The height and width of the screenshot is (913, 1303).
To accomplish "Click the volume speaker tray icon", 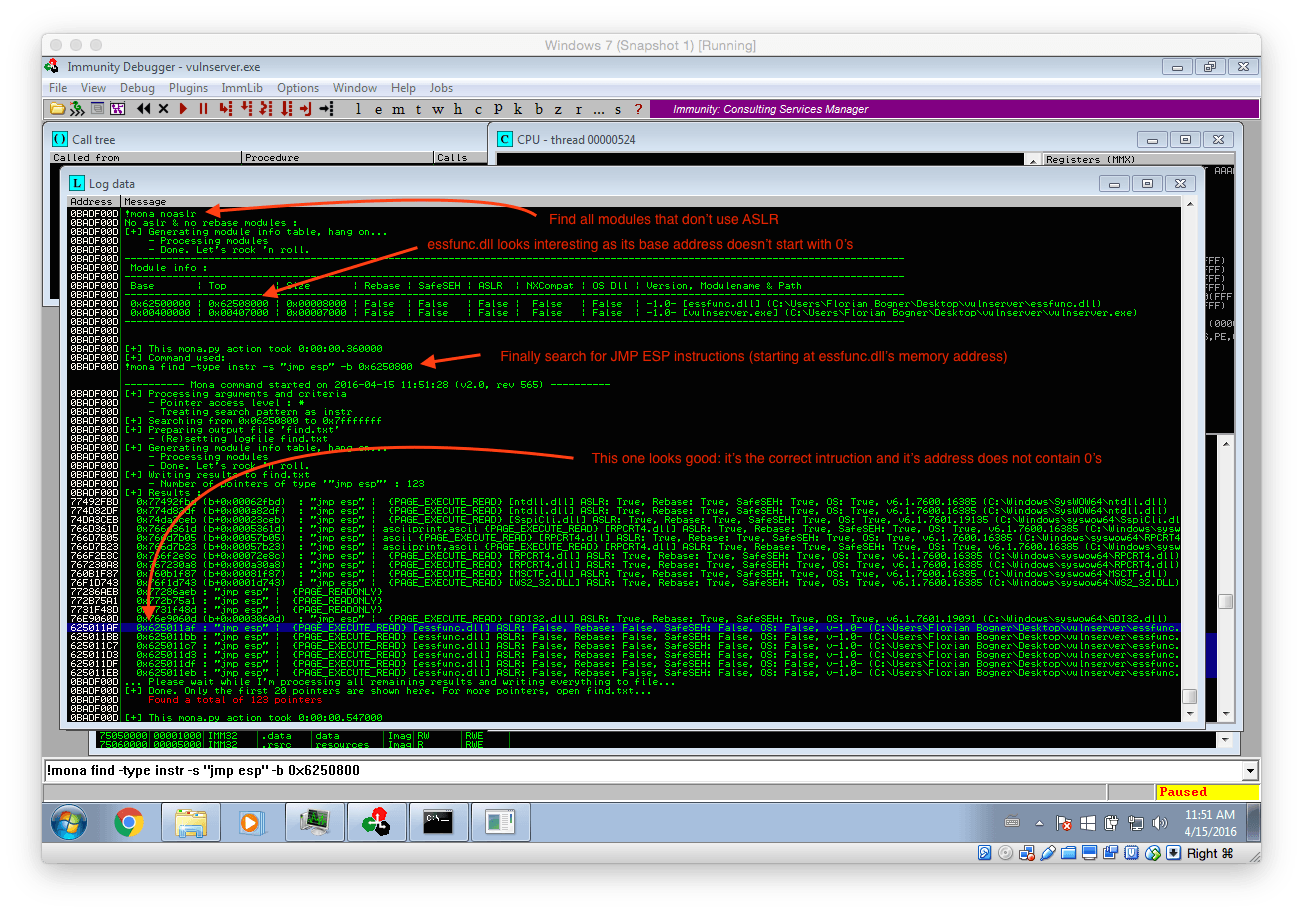I will 1160,823.
